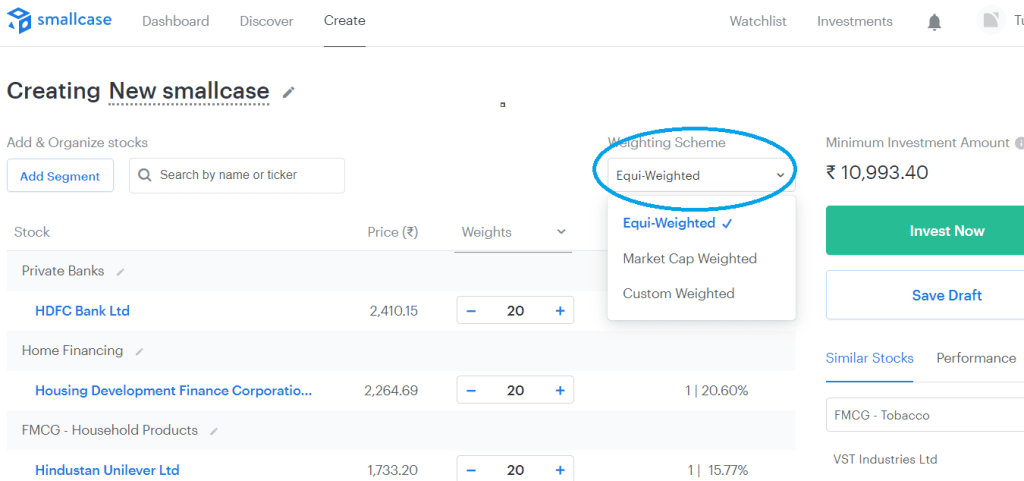Image resolution: width=1024 pixels, height=481 pixels.
Task: Decrease Hindustan Unilever Ltd weight with minus
Action: pyautogui.click(x=471, y=470)
